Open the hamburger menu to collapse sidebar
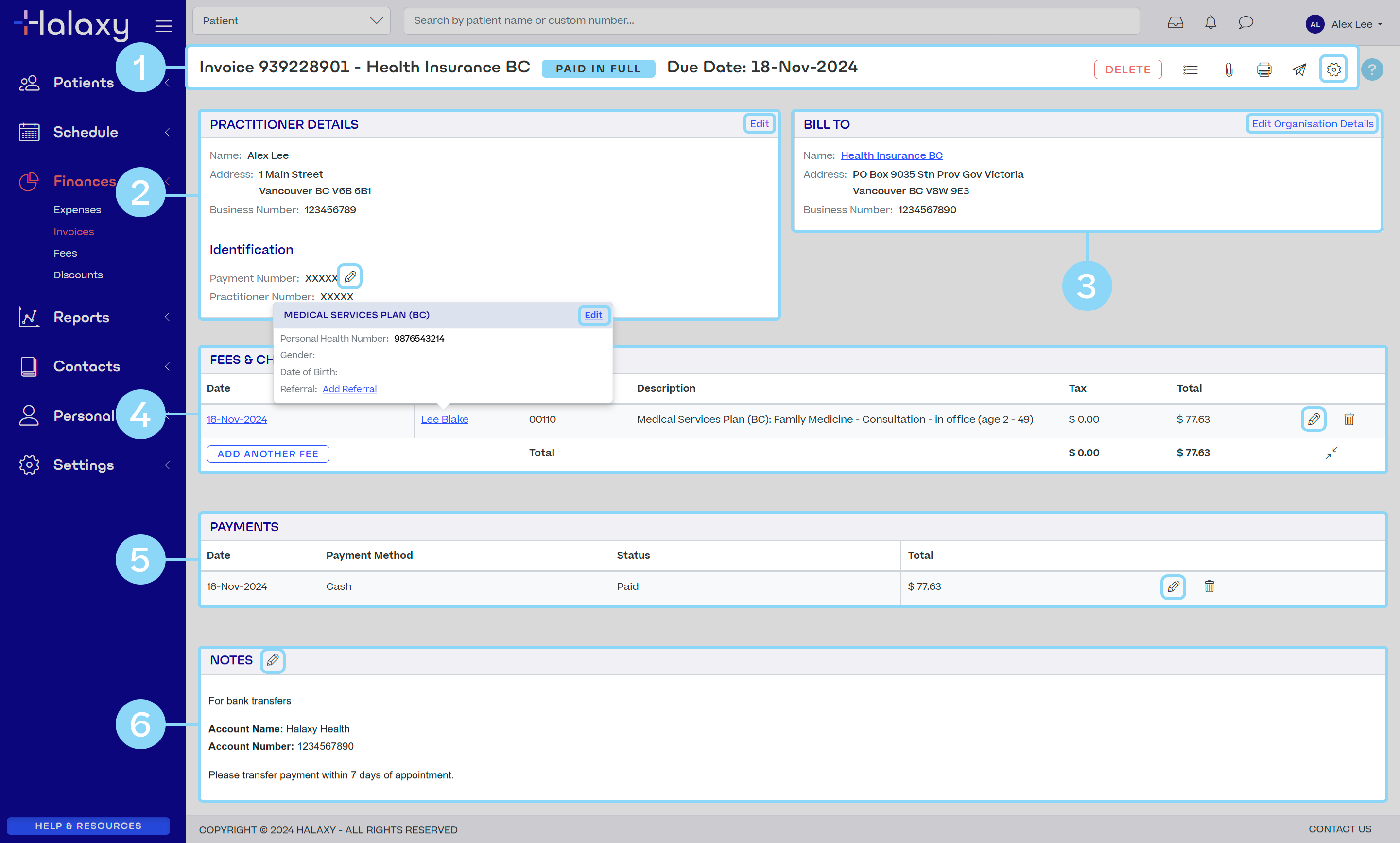 (x=164, y=26)
